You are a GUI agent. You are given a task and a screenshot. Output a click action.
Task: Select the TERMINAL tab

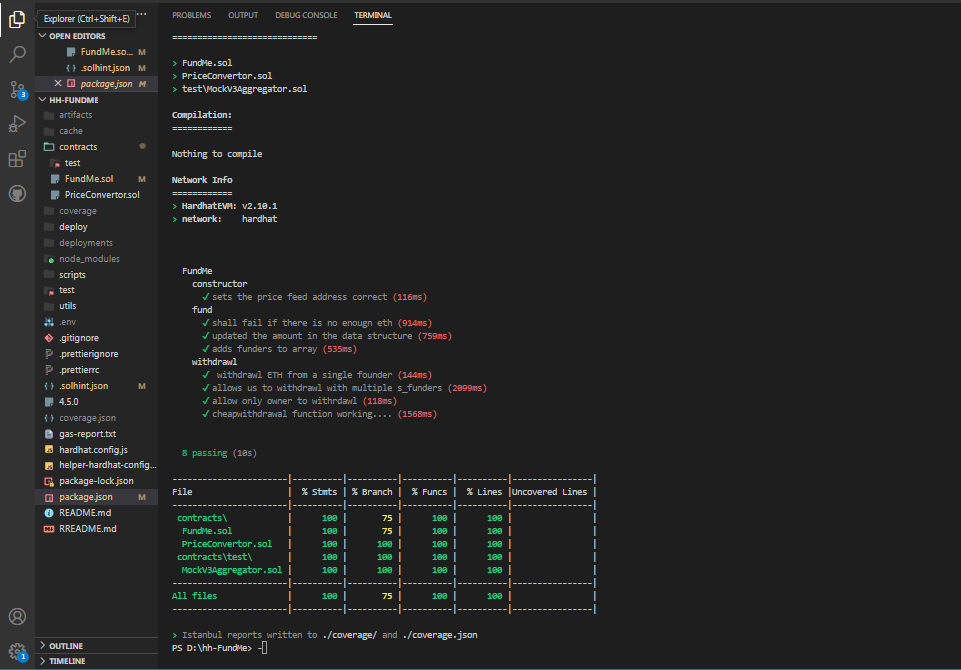tap(373, 15)
